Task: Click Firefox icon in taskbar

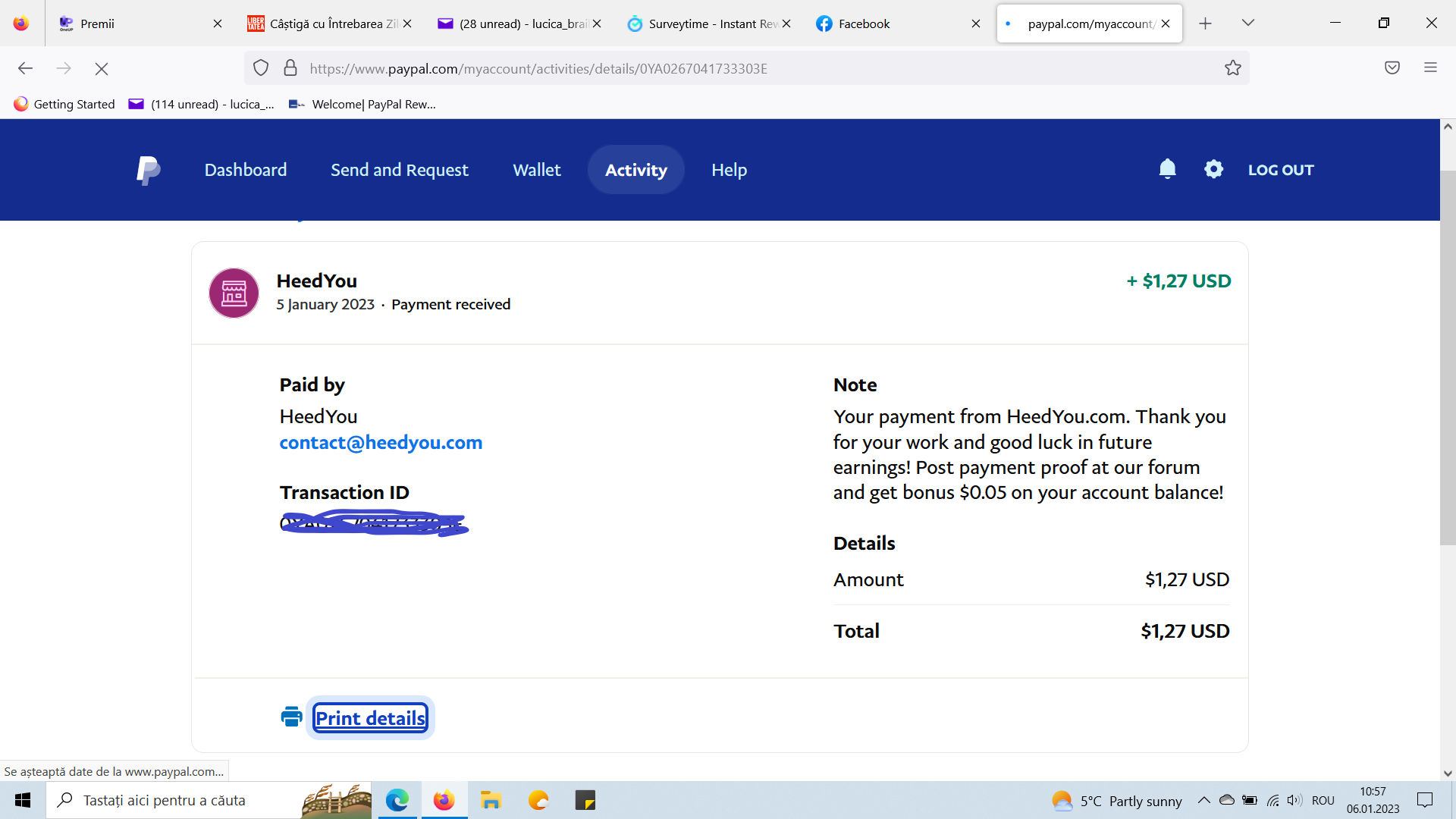Action: click(x=444, y=800)
